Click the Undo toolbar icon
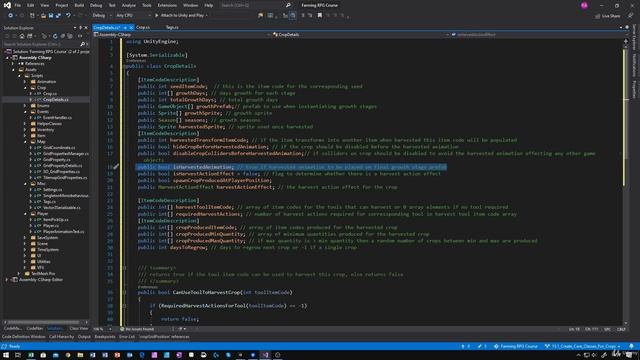 (x=68, y=16)
